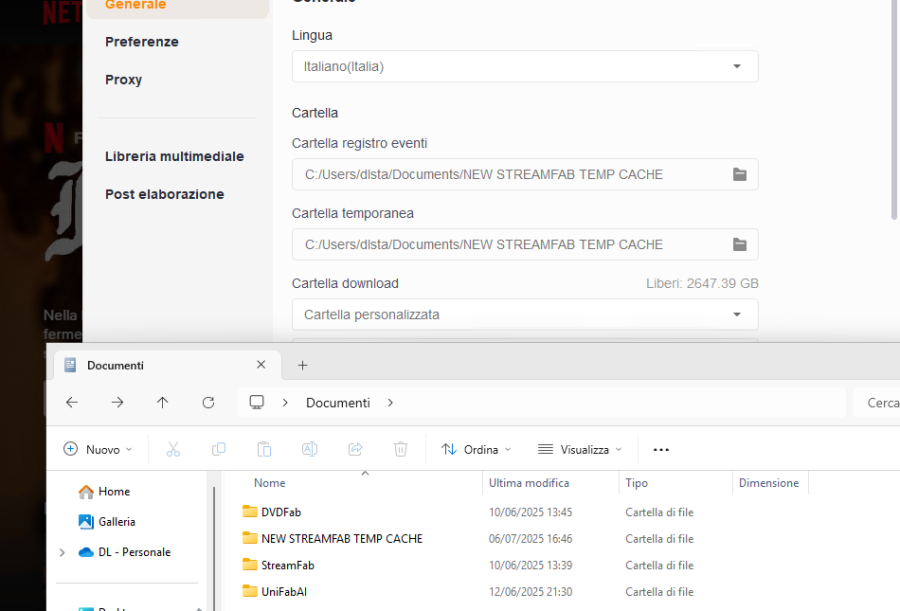900x611 pixels.
Task: Click folder browse icon for Cartella temporanea
Action: click(739, 244)
